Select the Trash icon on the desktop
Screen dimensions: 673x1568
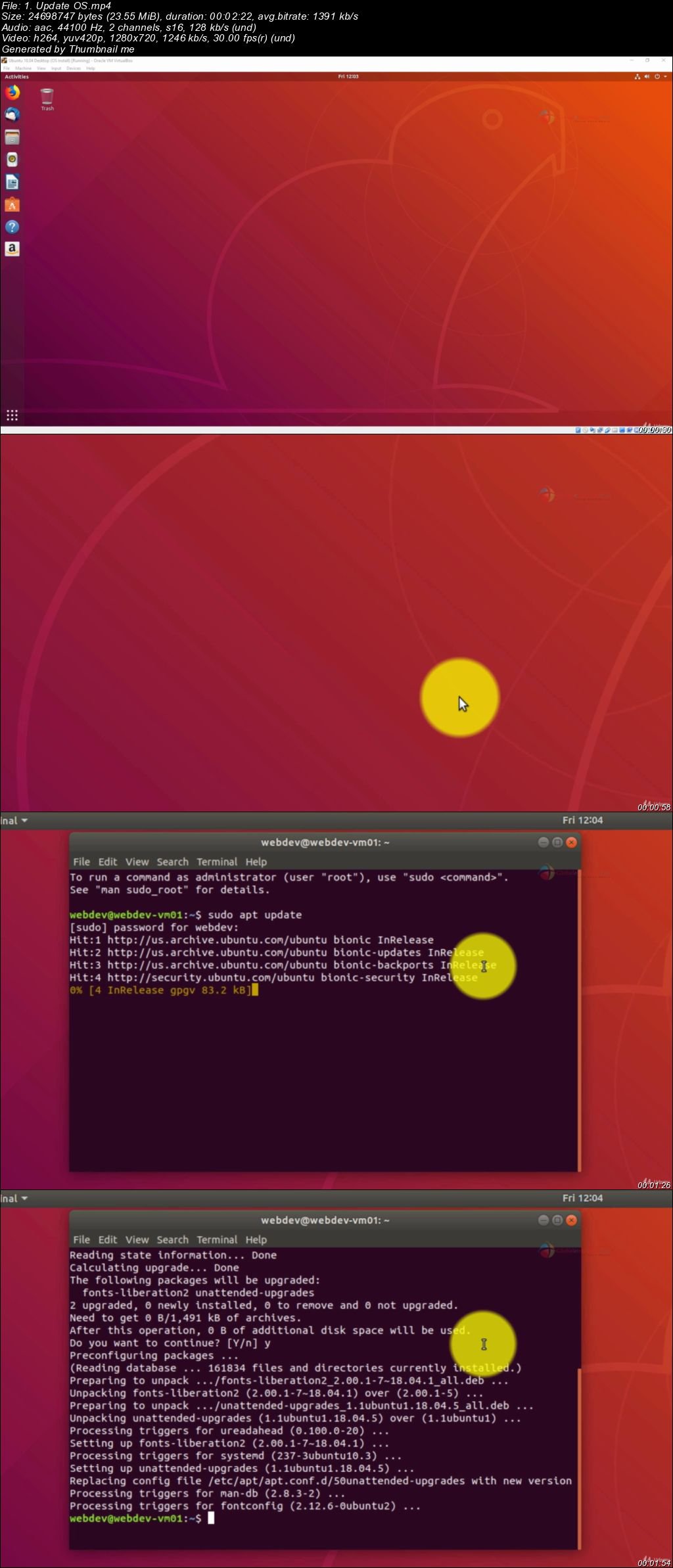click(47, 99)
